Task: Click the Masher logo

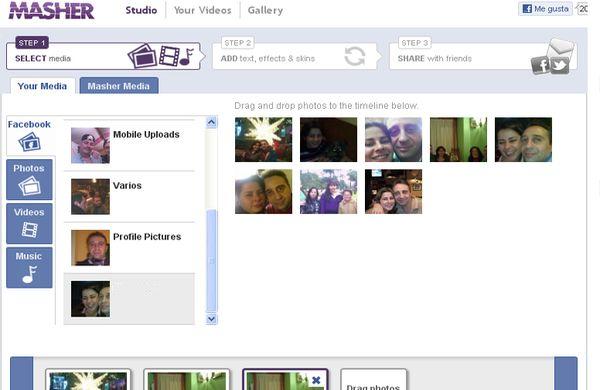Action: [51, 10]
